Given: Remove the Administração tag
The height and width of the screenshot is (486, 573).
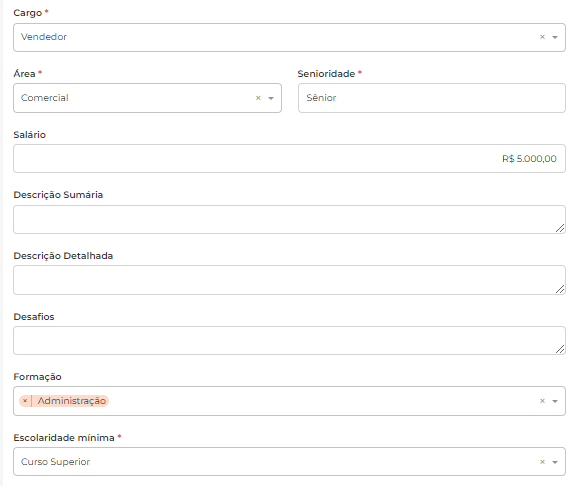Looking at the screenshot, I should coord(25,401).
